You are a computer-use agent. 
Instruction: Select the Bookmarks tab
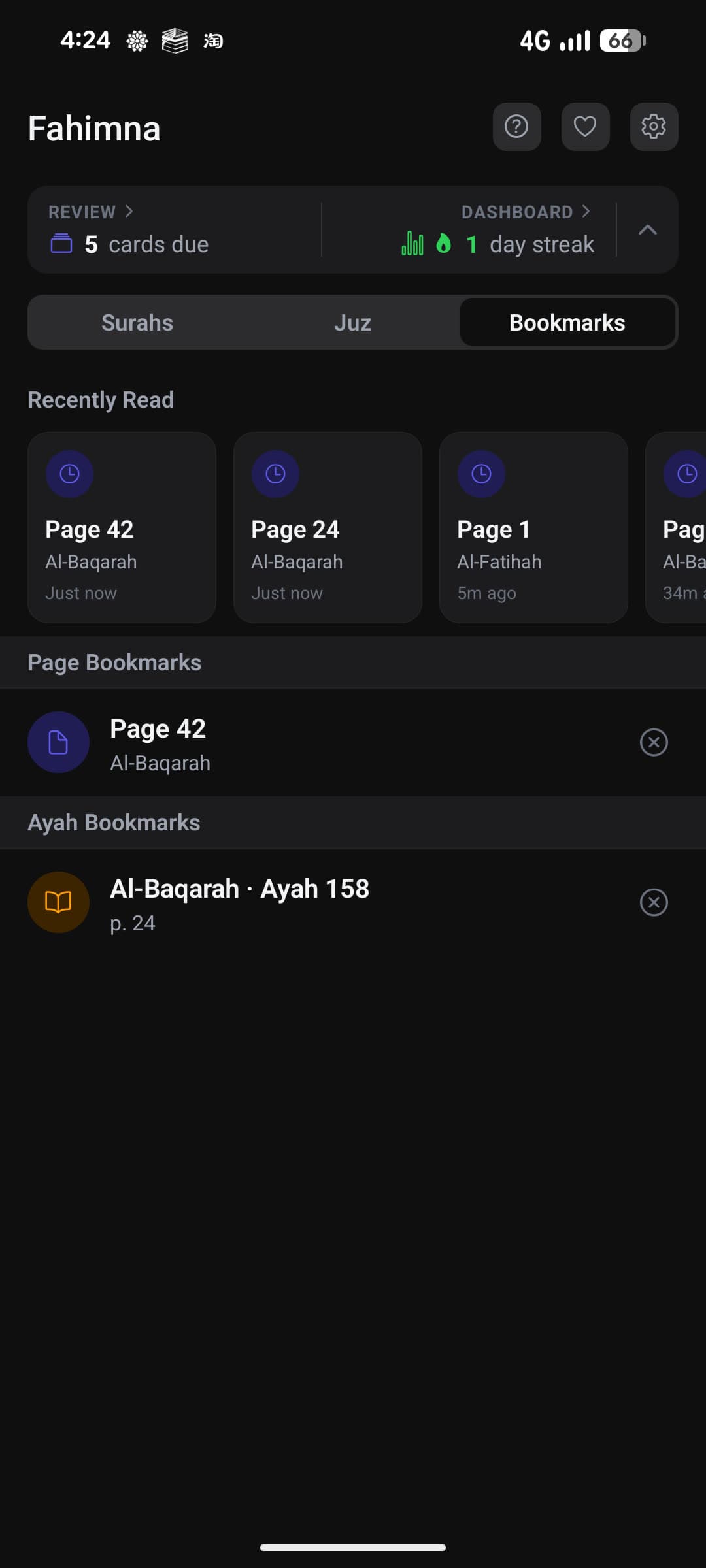pyautogui.click(x=567, y=322)
